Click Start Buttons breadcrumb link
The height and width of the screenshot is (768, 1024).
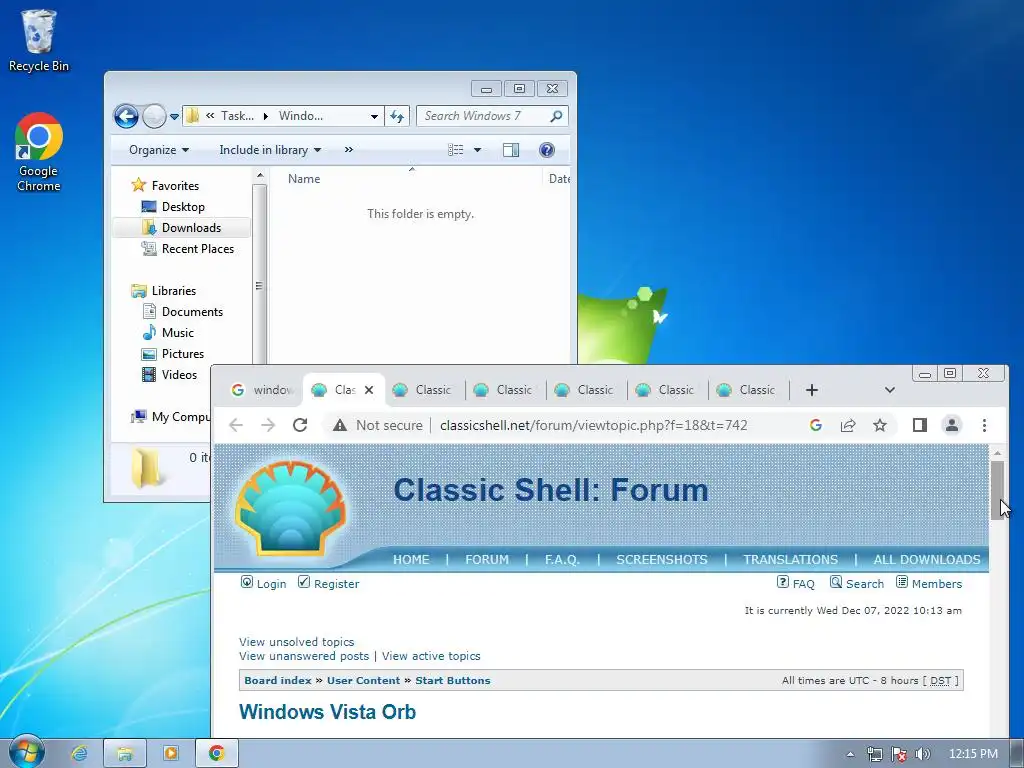click(453, 680)
